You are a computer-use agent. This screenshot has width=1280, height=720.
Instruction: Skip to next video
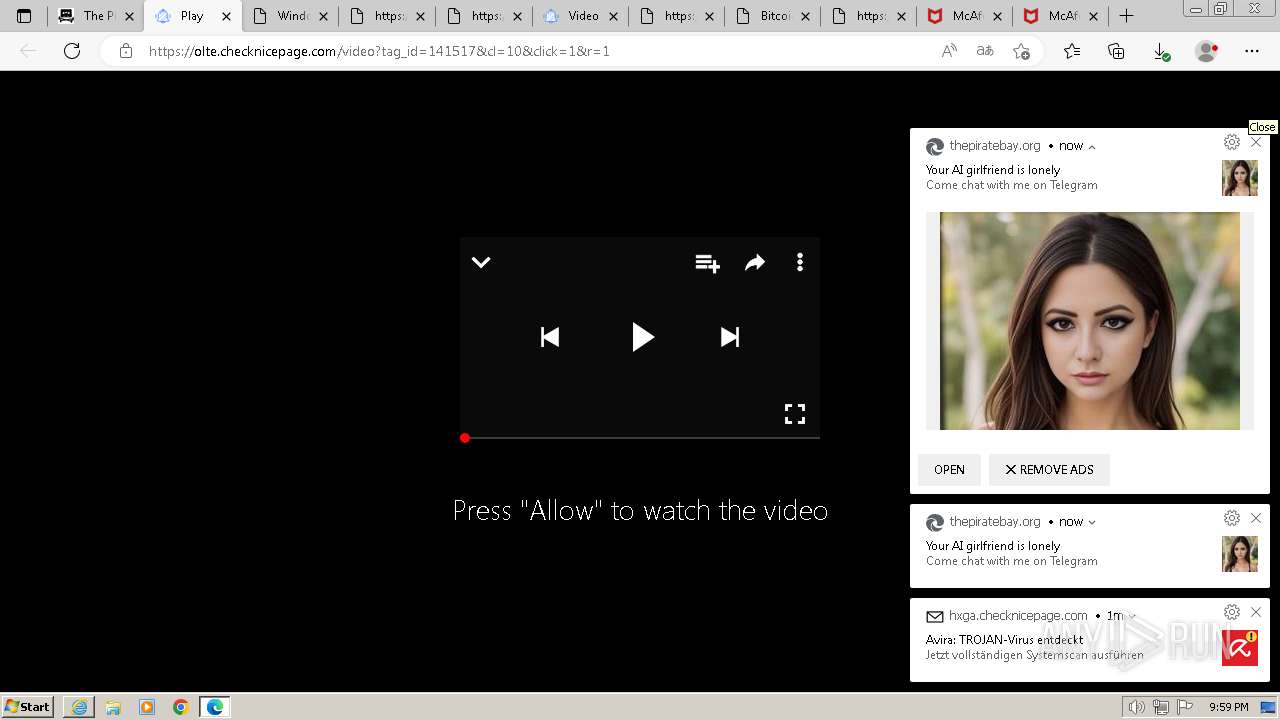click(x=730, y=337)
